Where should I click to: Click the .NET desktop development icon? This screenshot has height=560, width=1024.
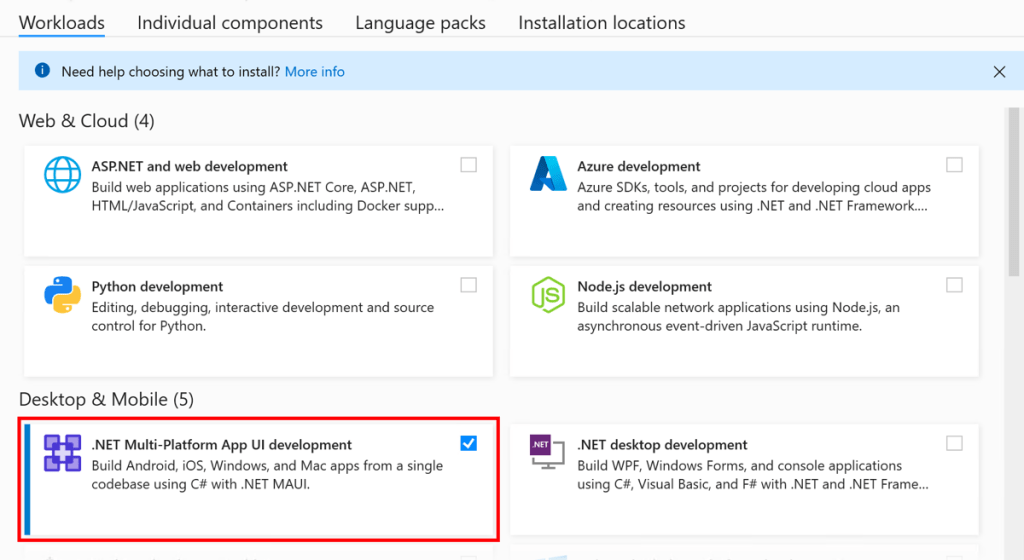pyautogui.click(x=541, y=449)
